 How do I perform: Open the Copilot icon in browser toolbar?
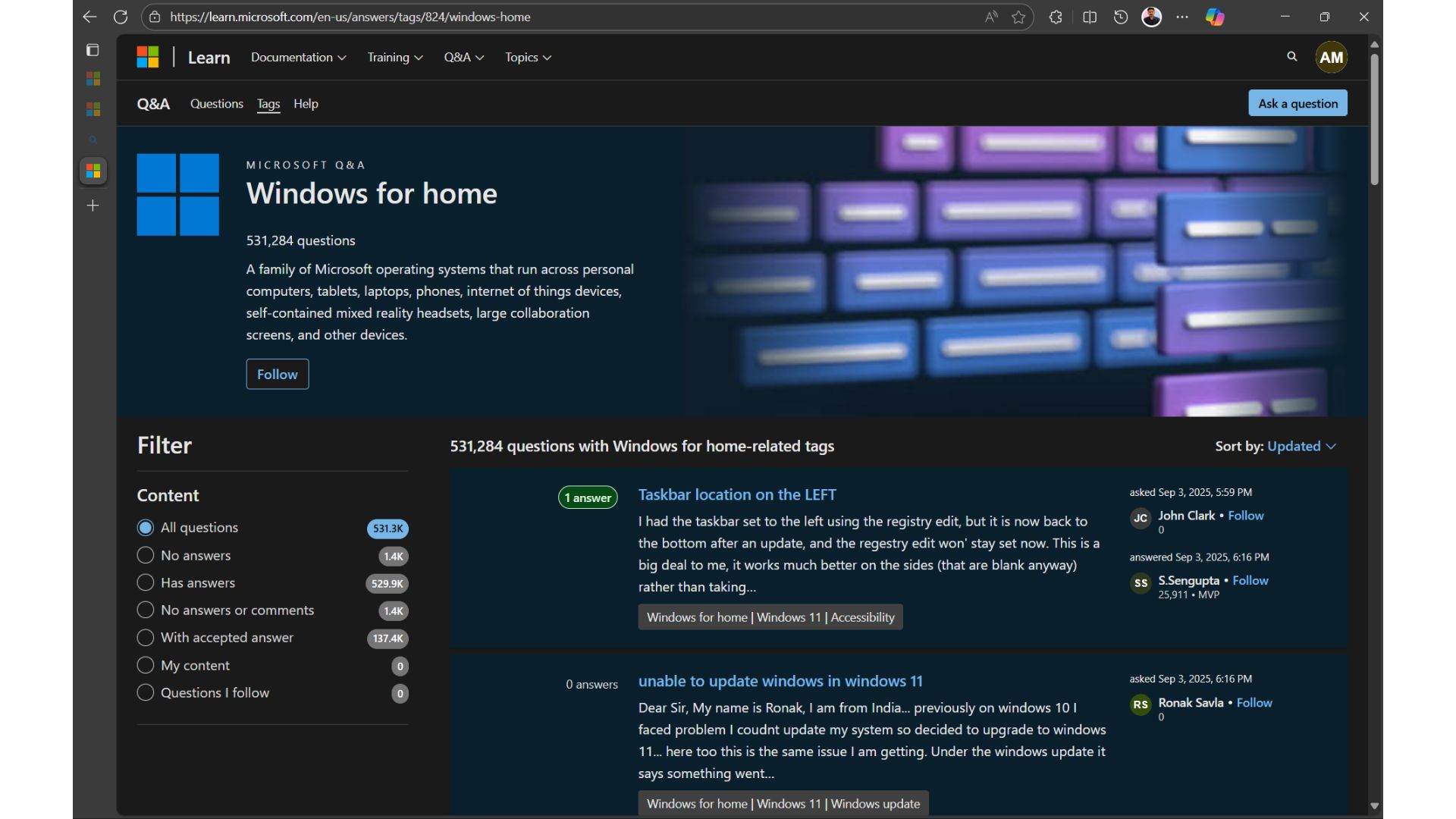[x=1215, y=17]
